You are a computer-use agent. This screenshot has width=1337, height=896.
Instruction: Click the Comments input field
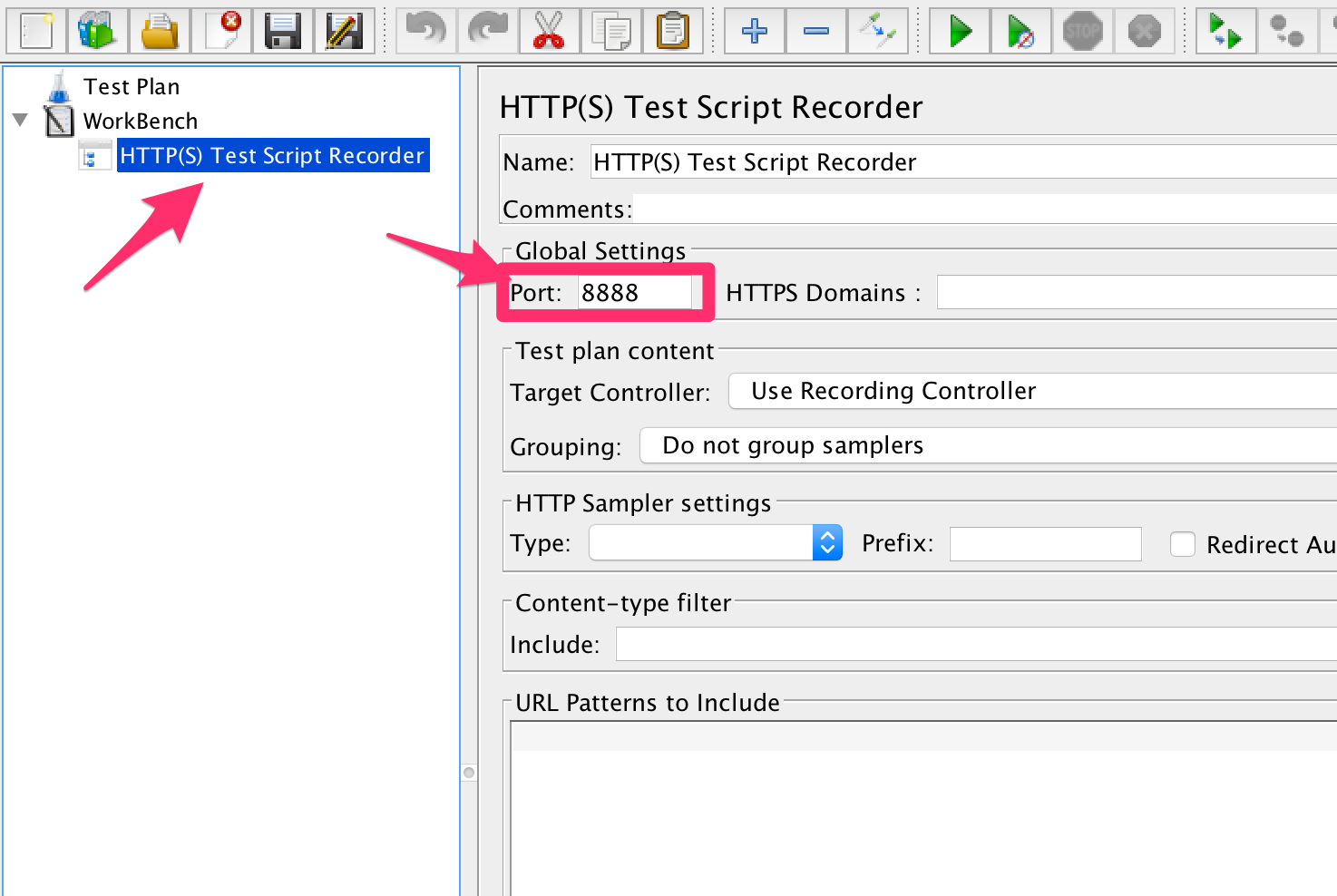[x=985, y=209]
